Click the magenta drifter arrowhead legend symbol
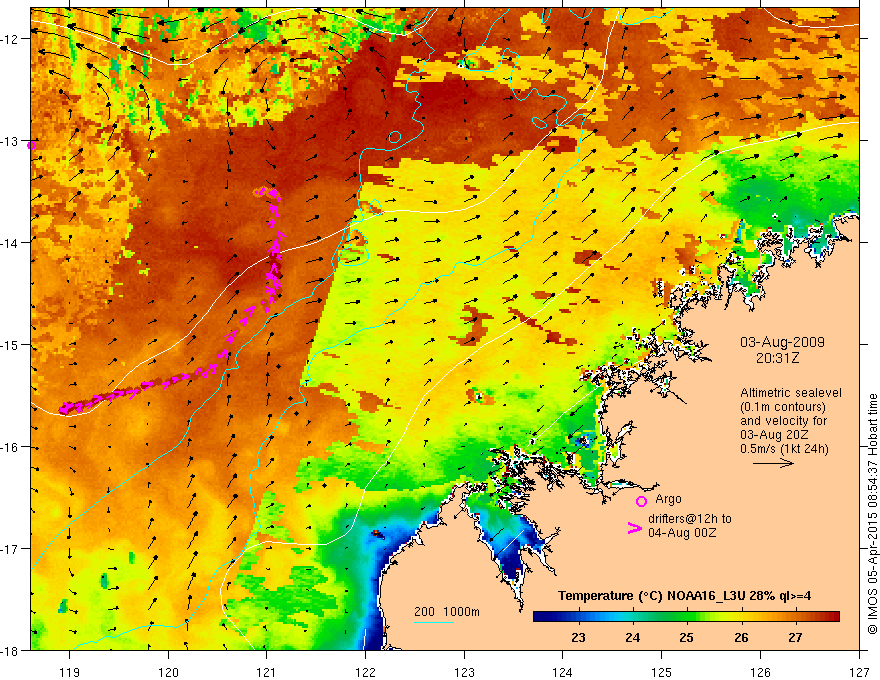 click(634, 528)
